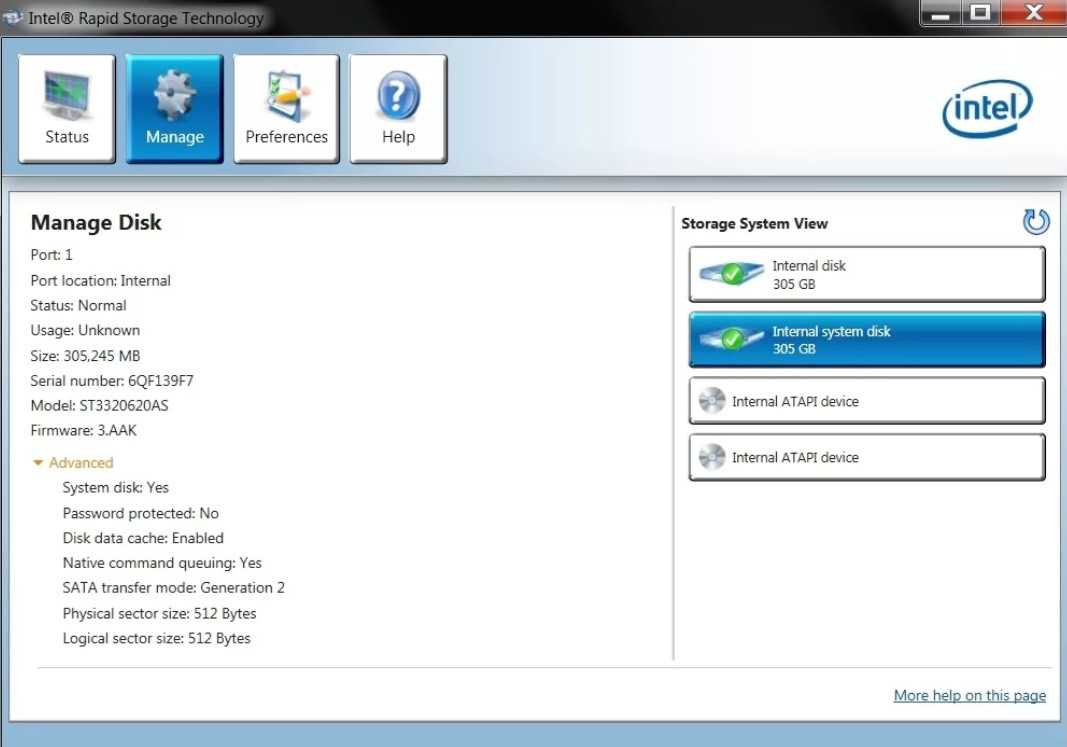Minimize the Intel Rapid Storage window
This screenshot has height=747, width=1067.
click(940, 13)
